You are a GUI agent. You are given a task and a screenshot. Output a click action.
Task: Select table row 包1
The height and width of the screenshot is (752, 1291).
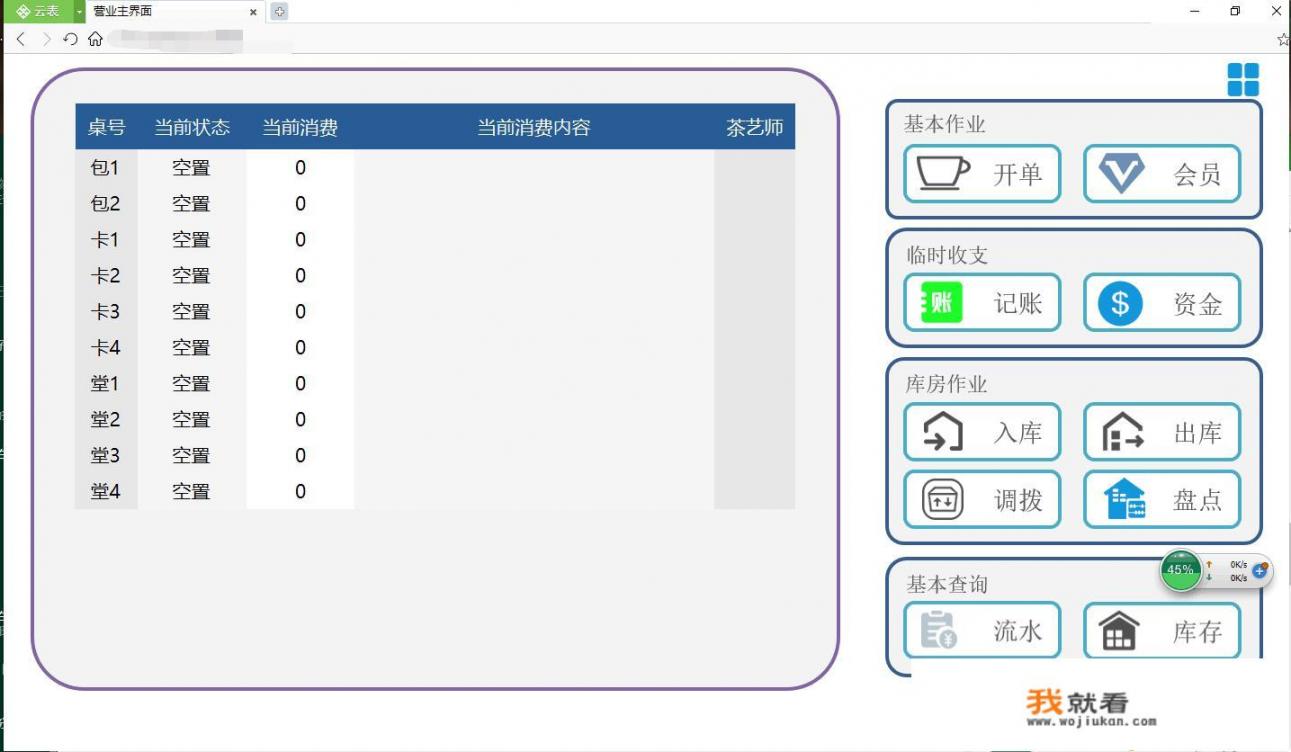point(435,168)
